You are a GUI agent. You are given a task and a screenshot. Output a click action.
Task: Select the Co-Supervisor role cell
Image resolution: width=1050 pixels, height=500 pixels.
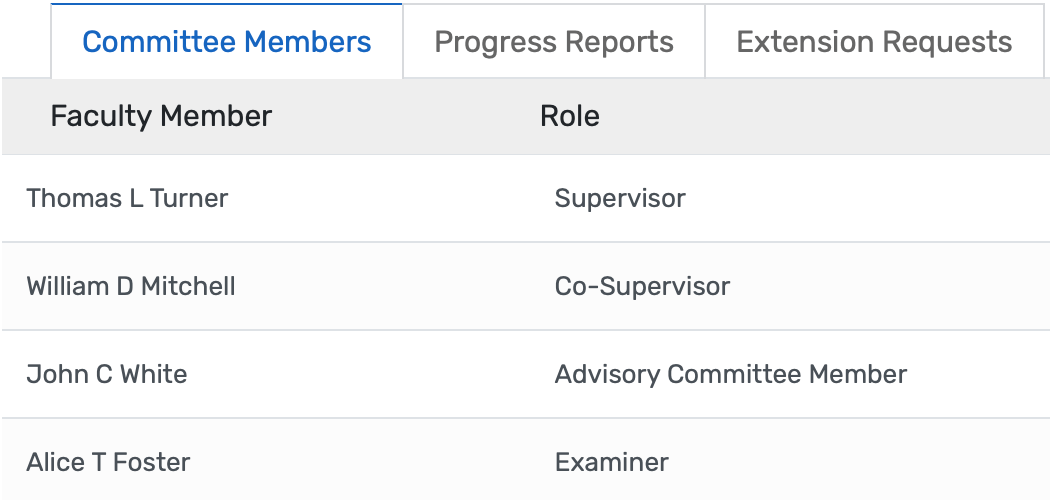coord(642,286)
